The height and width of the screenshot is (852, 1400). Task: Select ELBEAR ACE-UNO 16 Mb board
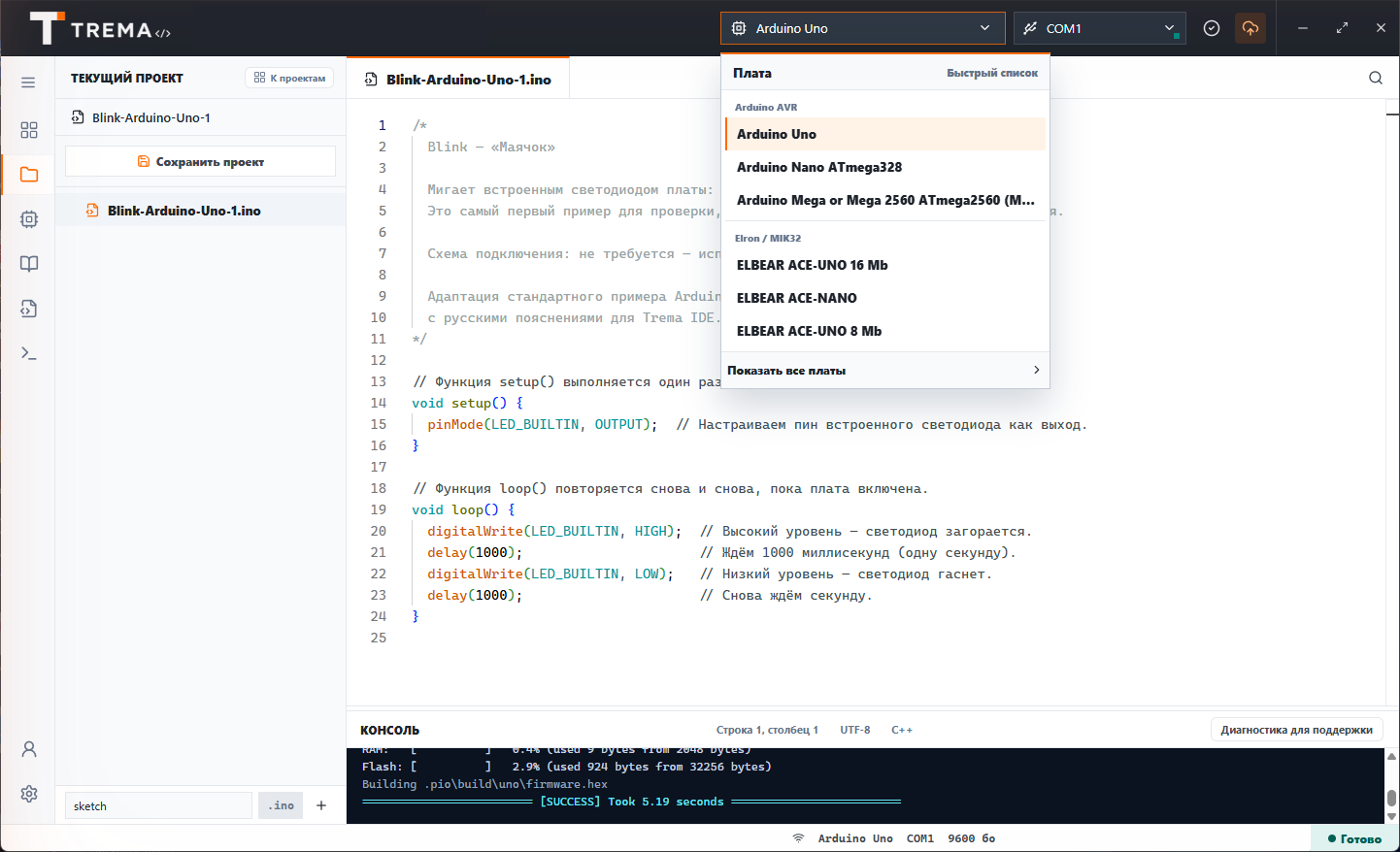[x=885, y=265]
